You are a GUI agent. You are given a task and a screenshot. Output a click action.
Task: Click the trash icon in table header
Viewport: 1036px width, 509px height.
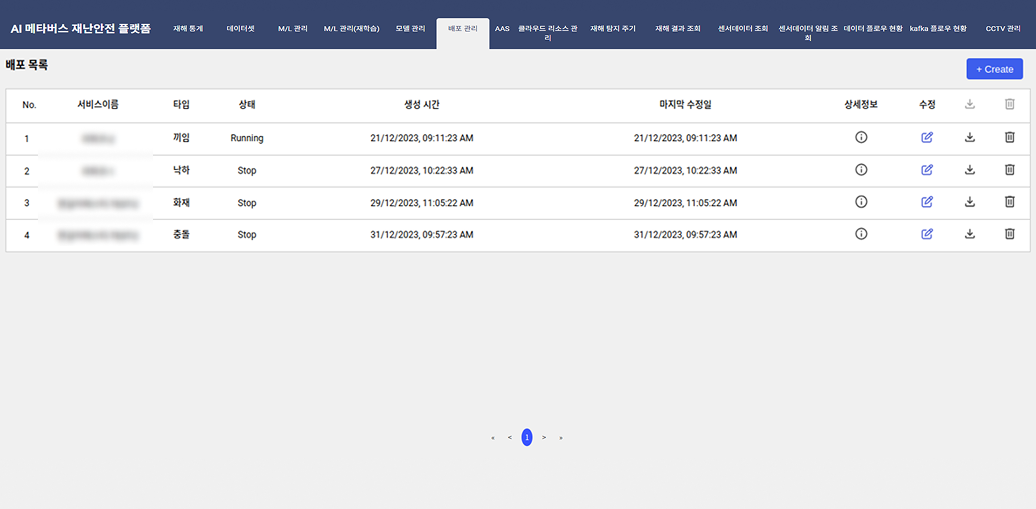(1010, 104)
